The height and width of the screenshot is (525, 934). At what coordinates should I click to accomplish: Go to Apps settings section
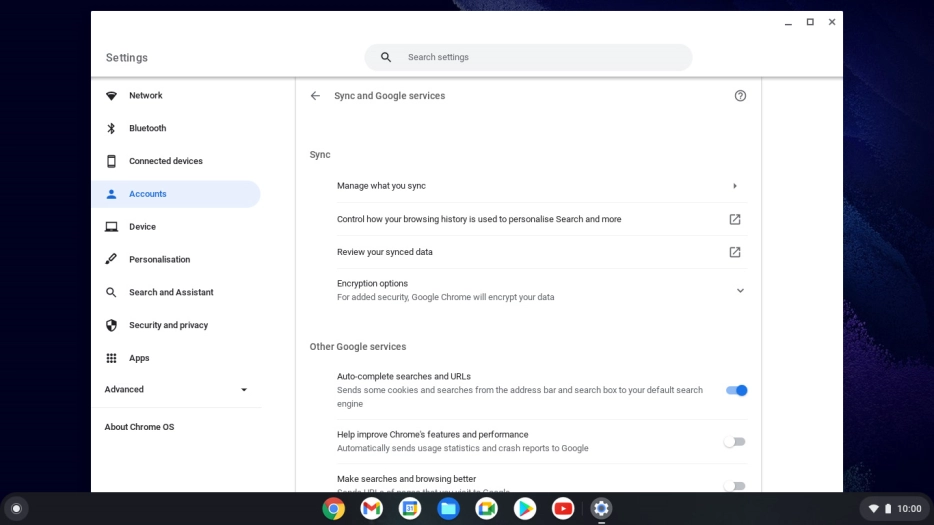[x=139, y=358]
